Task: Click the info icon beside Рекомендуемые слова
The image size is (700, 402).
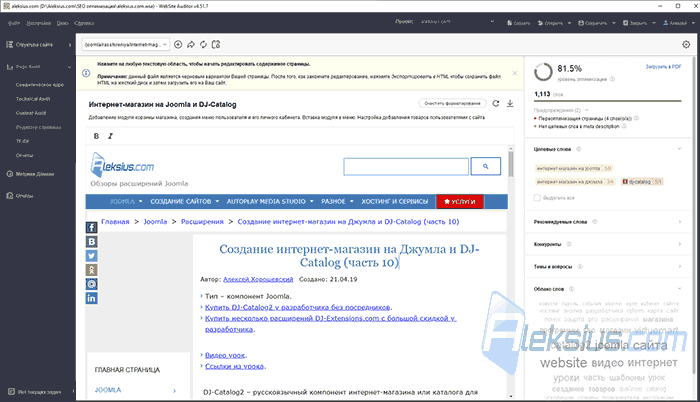Action: pyautogui.click(x=595, y=222)
